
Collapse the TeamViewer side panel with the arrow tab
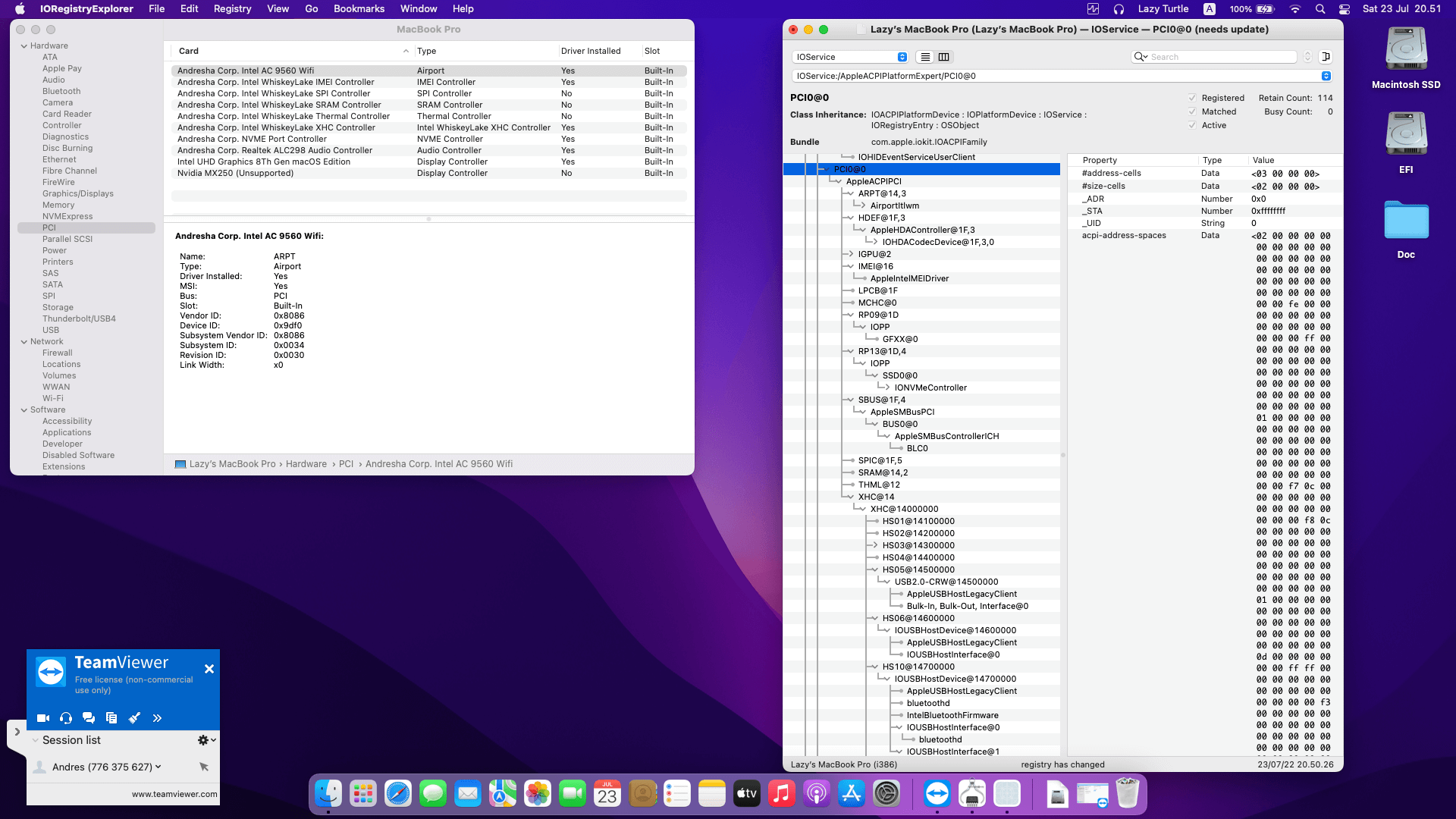pyautogui.click(x=17, y=732)
